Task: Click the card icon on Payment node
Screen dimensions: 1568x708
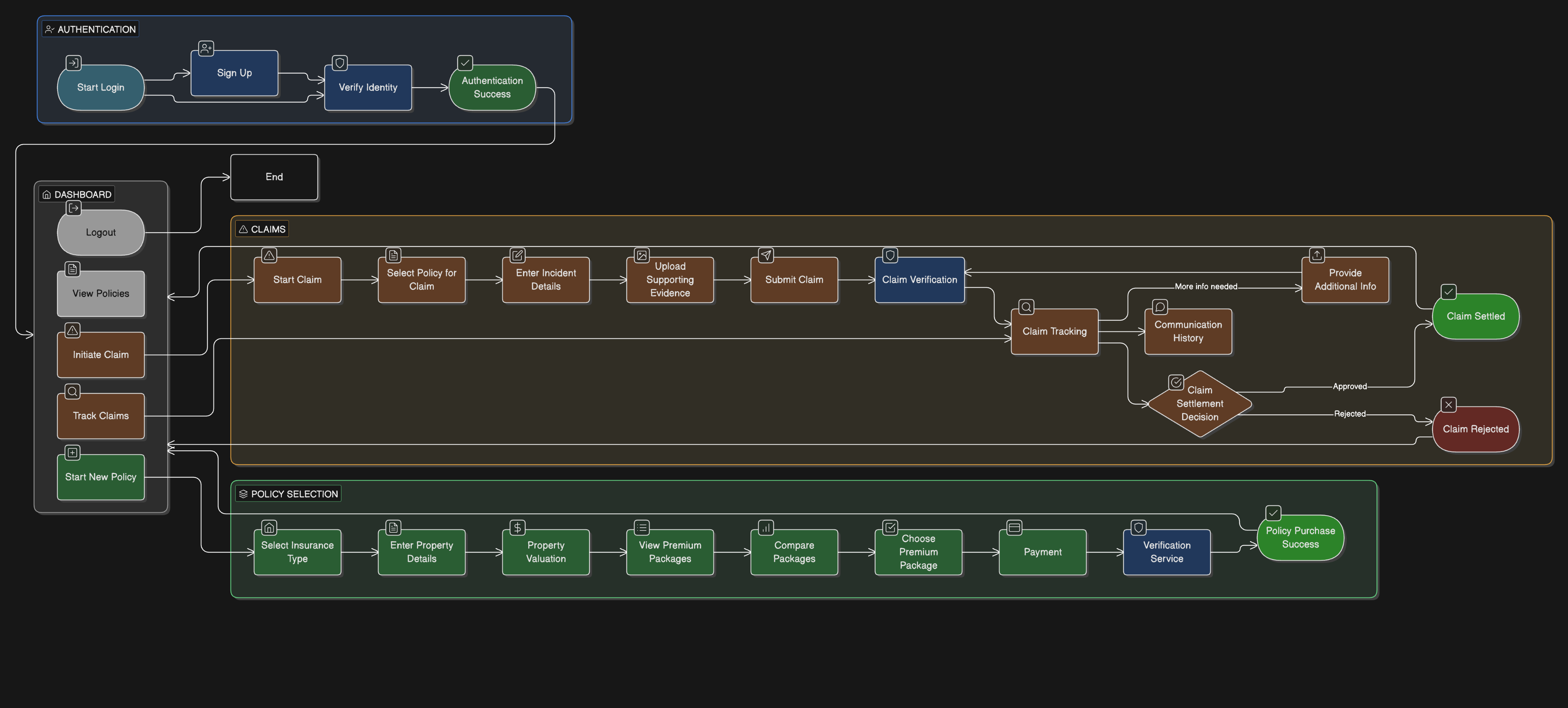Action: (1015, 527)
